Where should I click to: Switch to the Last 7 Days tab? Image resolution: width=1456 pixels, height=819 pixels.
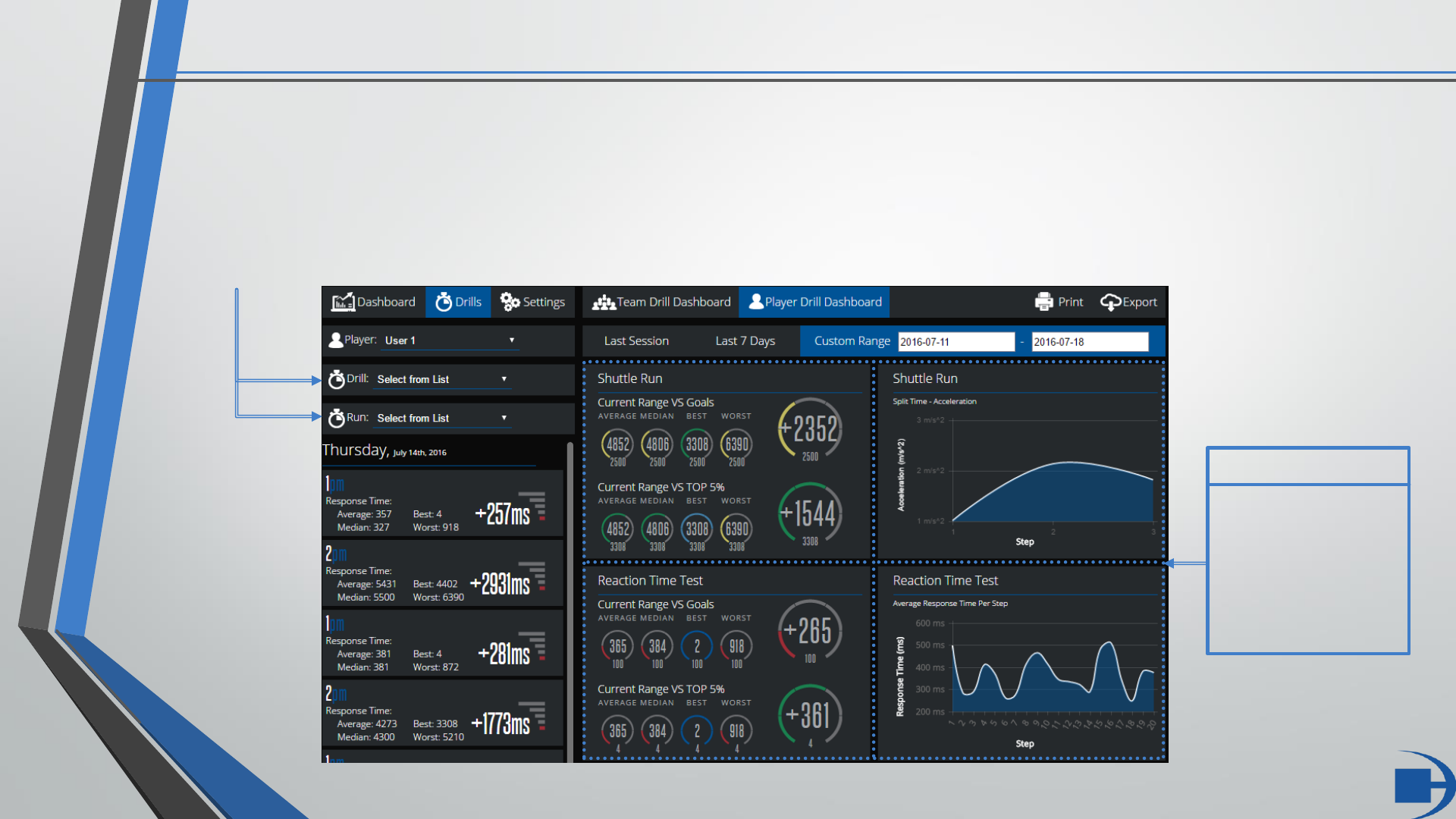745,341
